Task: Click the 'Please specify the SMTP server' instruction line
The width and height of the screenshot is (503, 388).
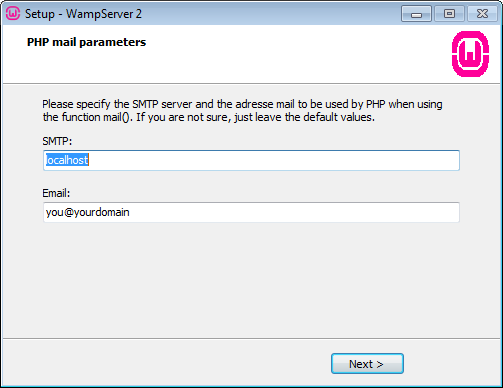Action: [242, 104]
